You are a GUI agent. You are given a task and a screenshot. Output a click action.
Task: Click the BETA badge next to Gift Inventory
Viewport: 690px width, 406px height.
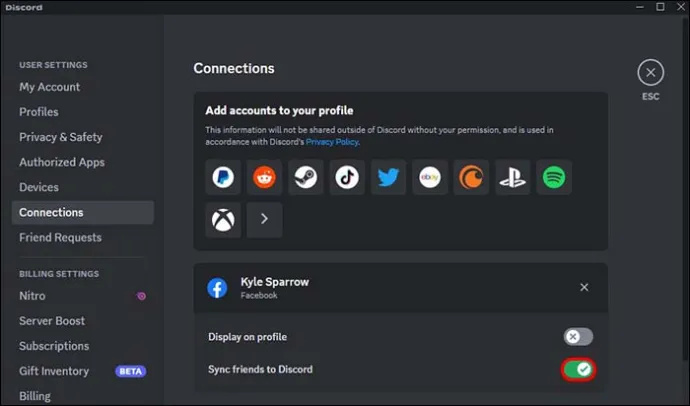point(131,371)
